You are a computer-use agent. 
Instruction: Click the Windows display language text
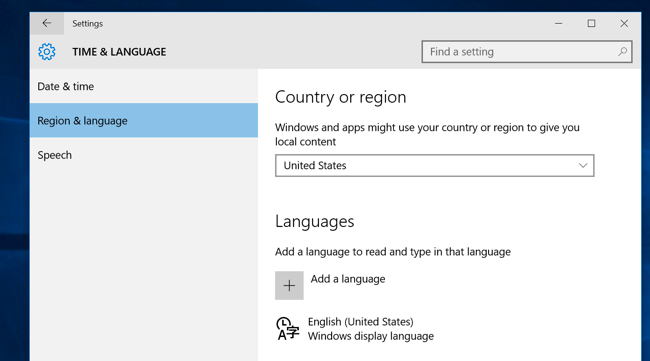[371, 336]
